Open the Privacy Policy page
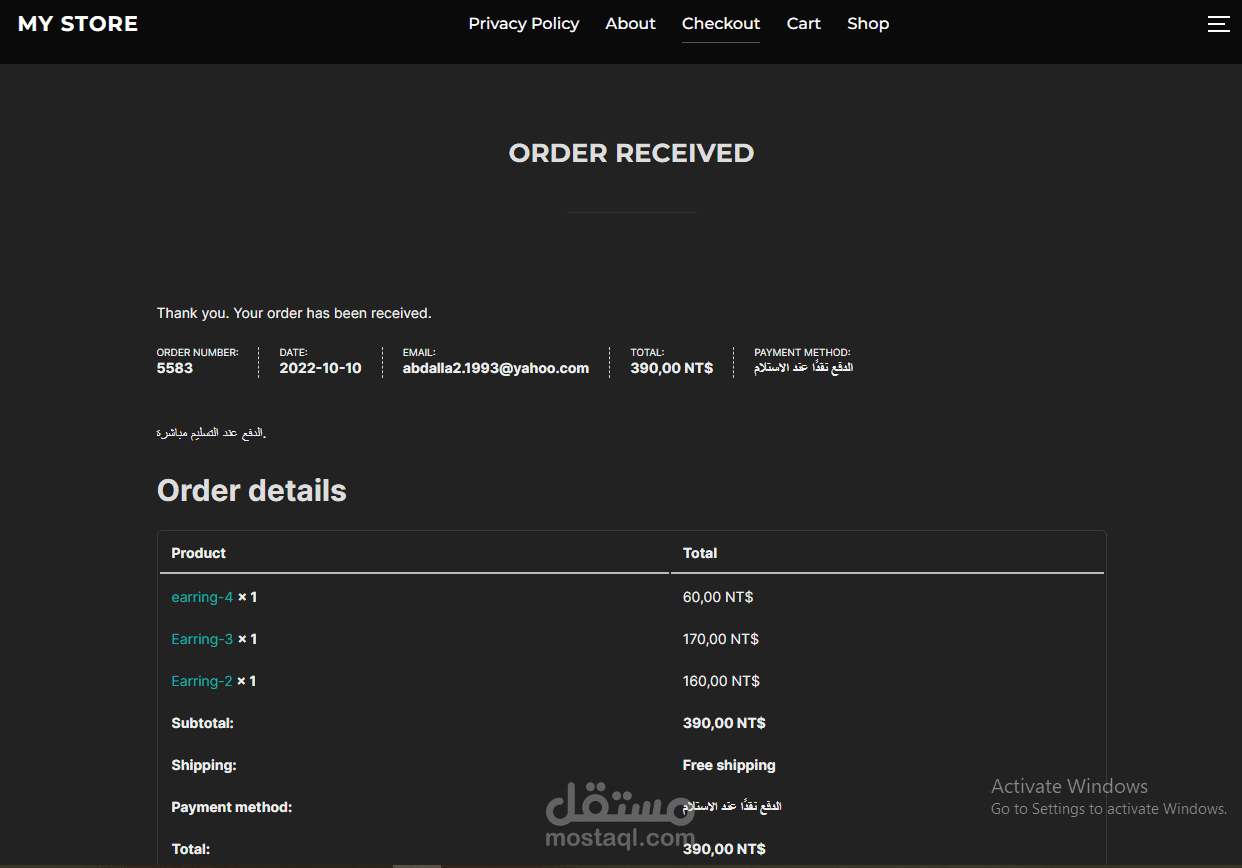The image size is (1242, 868). point(523,24)
